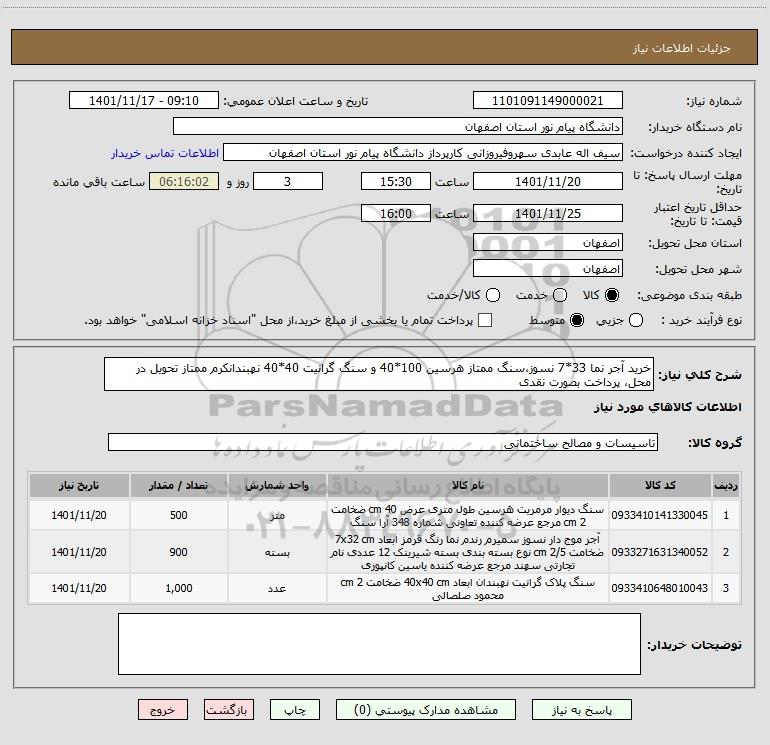The width and height of the screenshot is (770, 745).
Task: Click the announcement date field 1401/11/17 - 09:10
Action: pyautogui.click(x=144, y=101)
